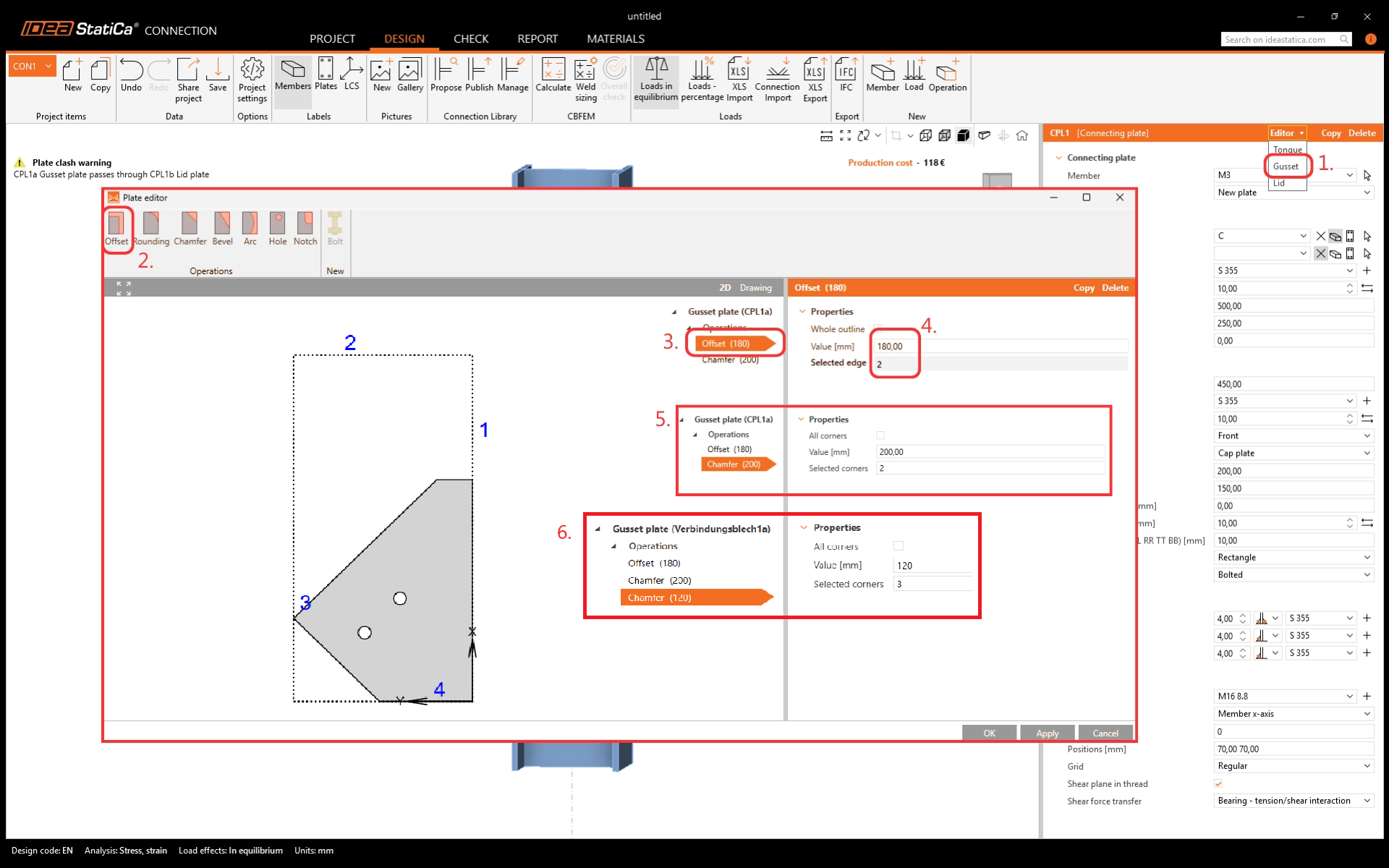Choose Gusset from Editor menu

[x=1286, y=166]
